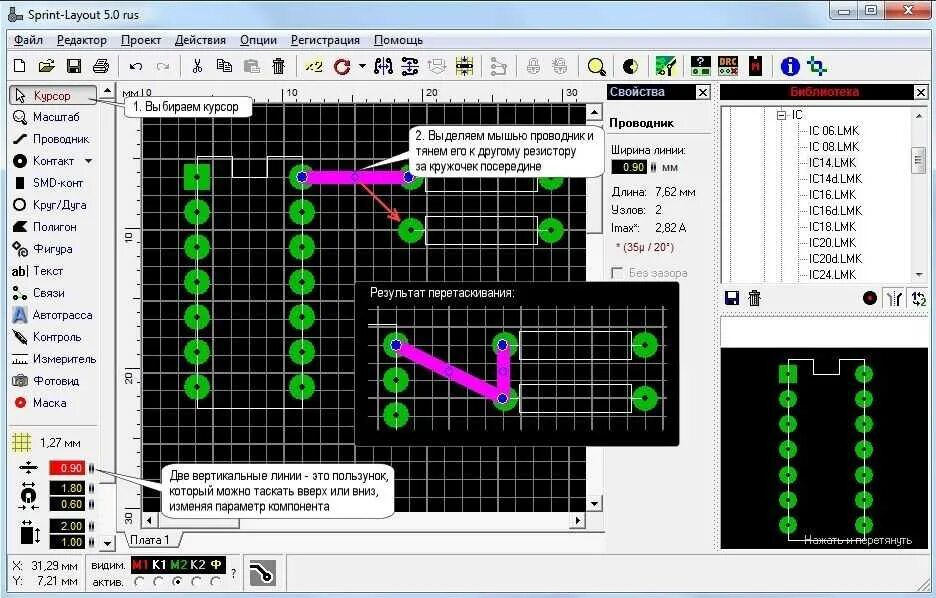Switch to the Плата 1 board tab
This screenshot has height=598, width=936.
[x=150, y=540]
